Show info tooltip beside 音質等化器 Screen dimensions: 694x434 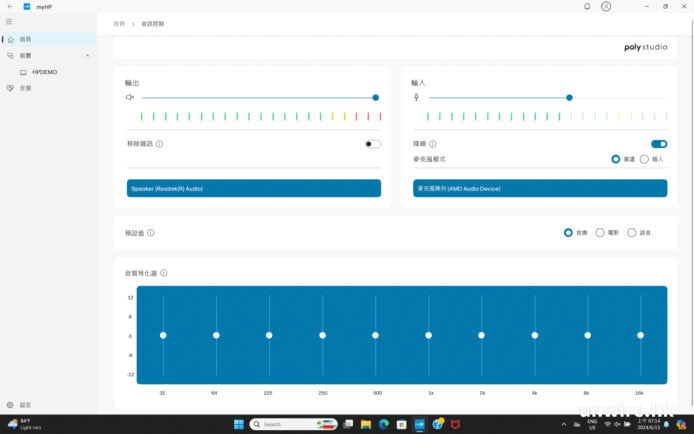[164, 272]
